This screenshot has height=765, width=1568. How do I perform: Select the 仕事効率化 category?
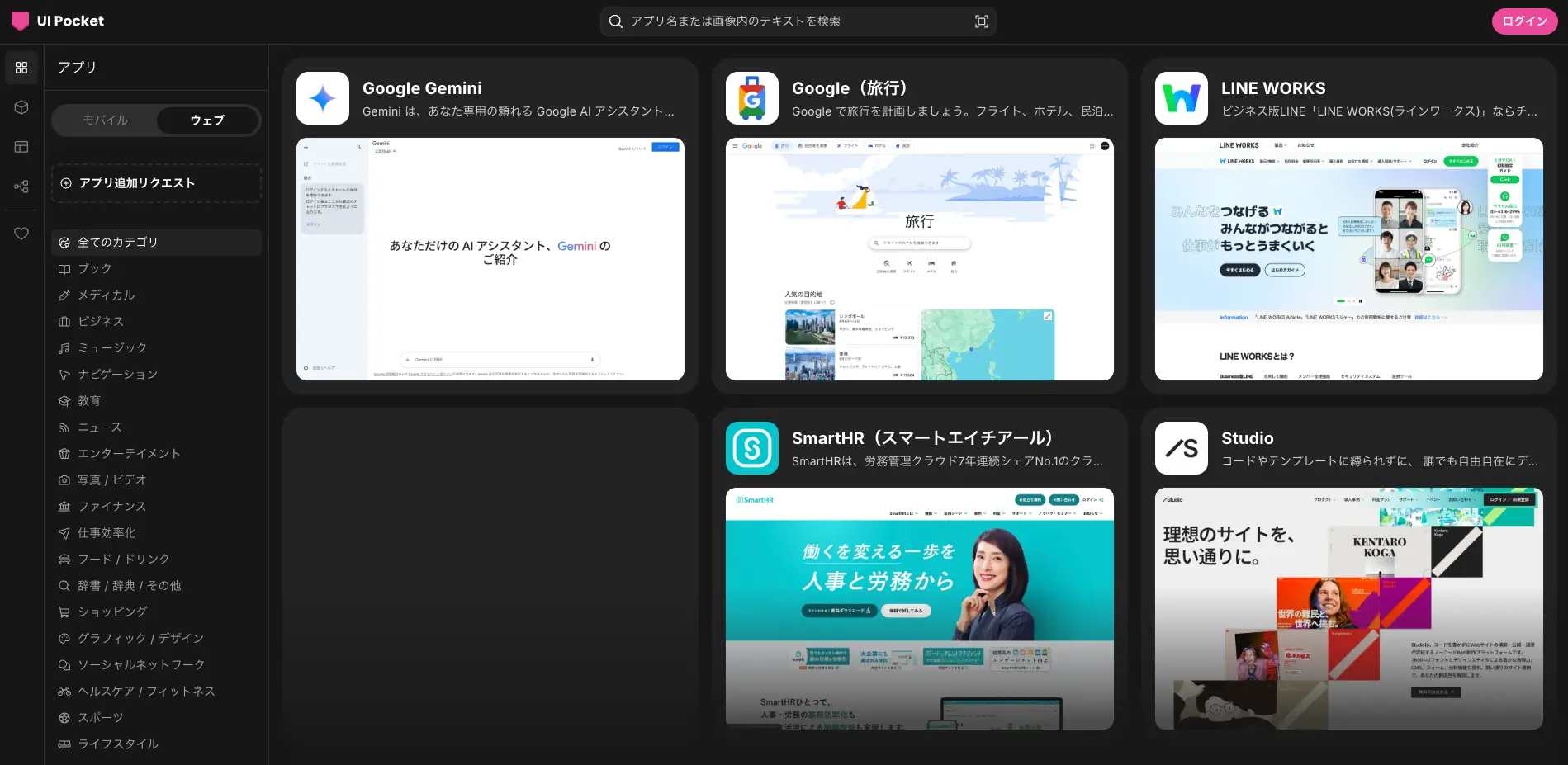click(x=156, y=533)
